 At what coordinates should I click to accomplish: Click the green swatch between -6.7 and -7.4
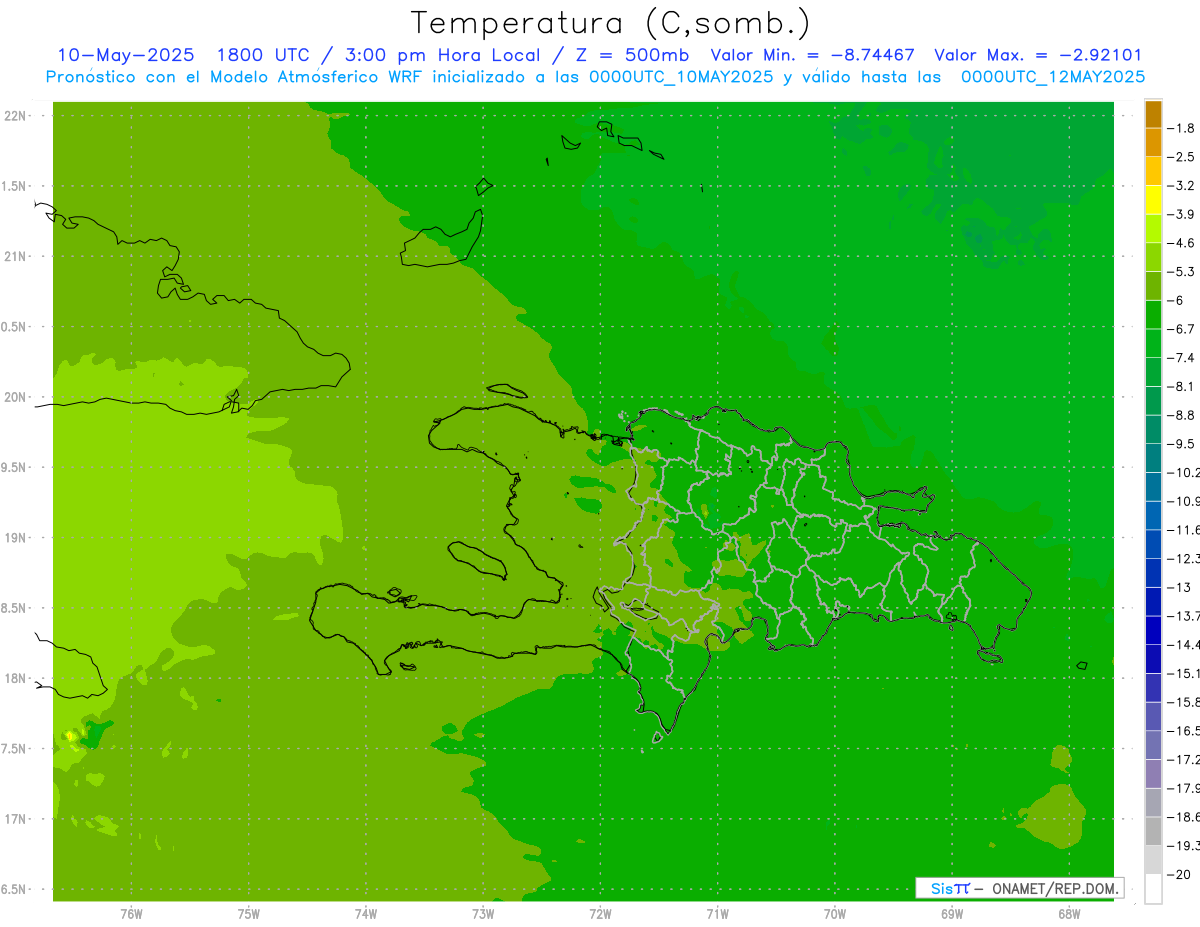[x=1153, y=343]
